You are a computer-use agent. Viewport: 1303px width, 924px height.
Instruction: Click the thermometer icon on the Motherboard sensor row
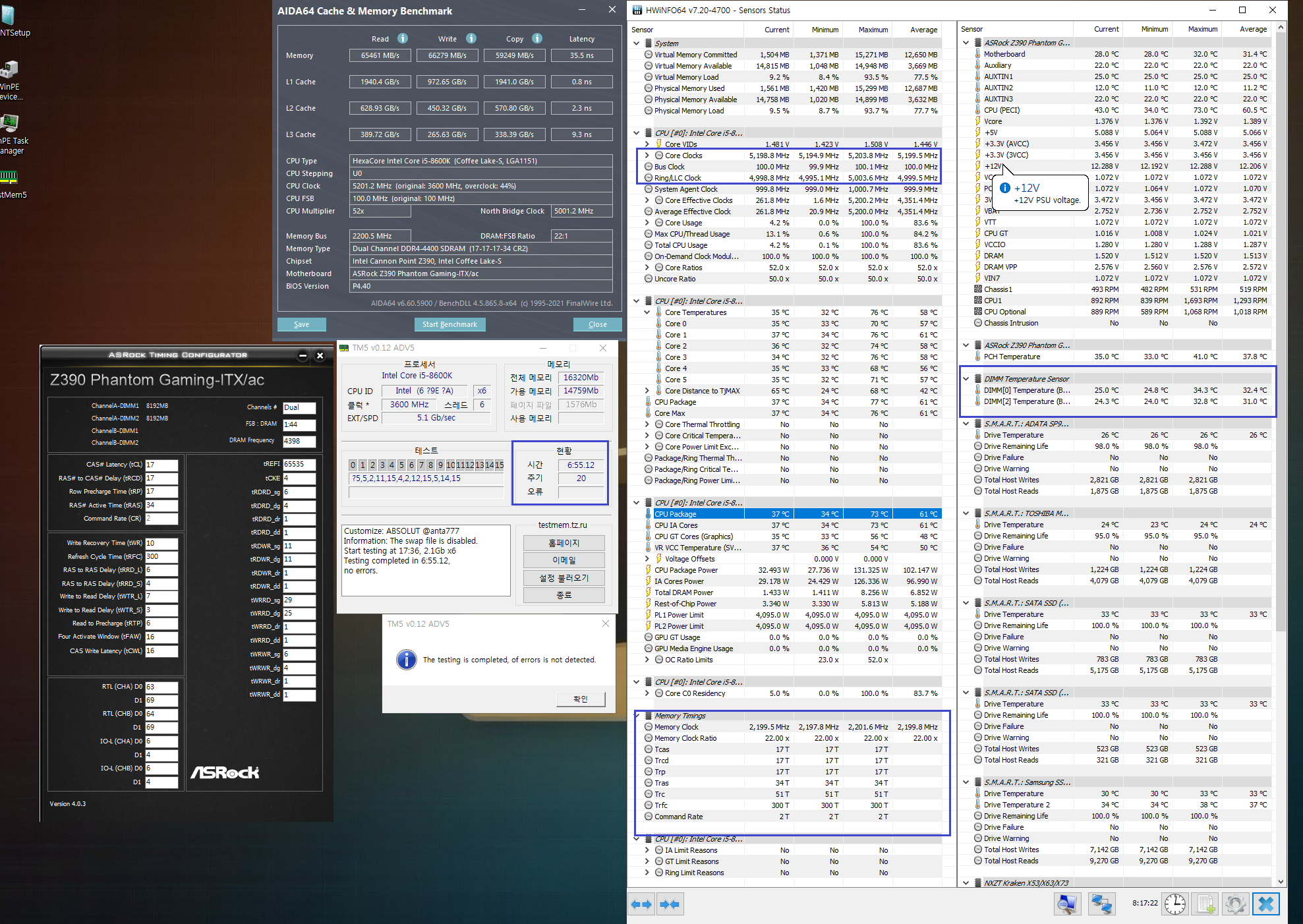coord(978,54)
